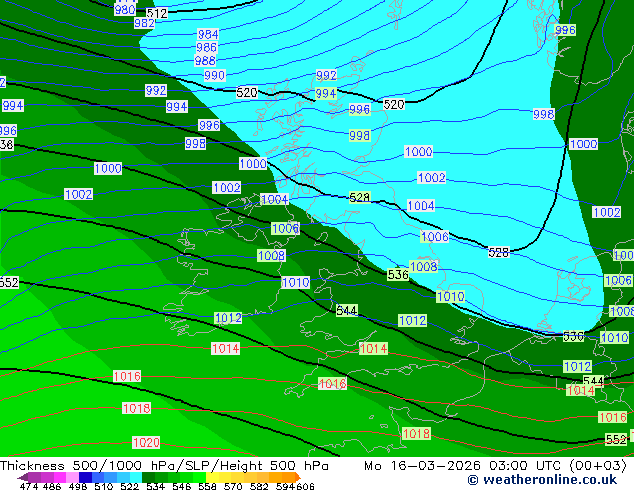
Task: Click the yellow legend swatch above 558
Action: coord(212,477)
